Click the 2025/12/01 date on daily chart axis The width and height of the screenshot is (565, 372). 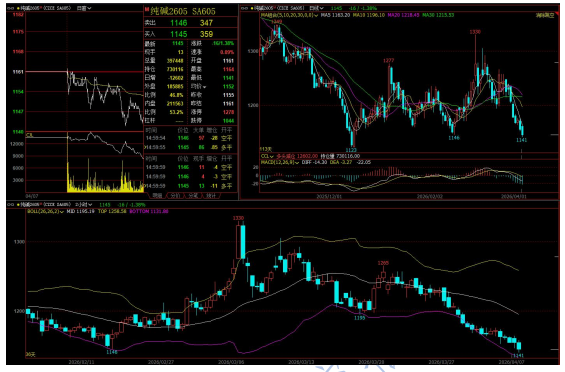329,196
